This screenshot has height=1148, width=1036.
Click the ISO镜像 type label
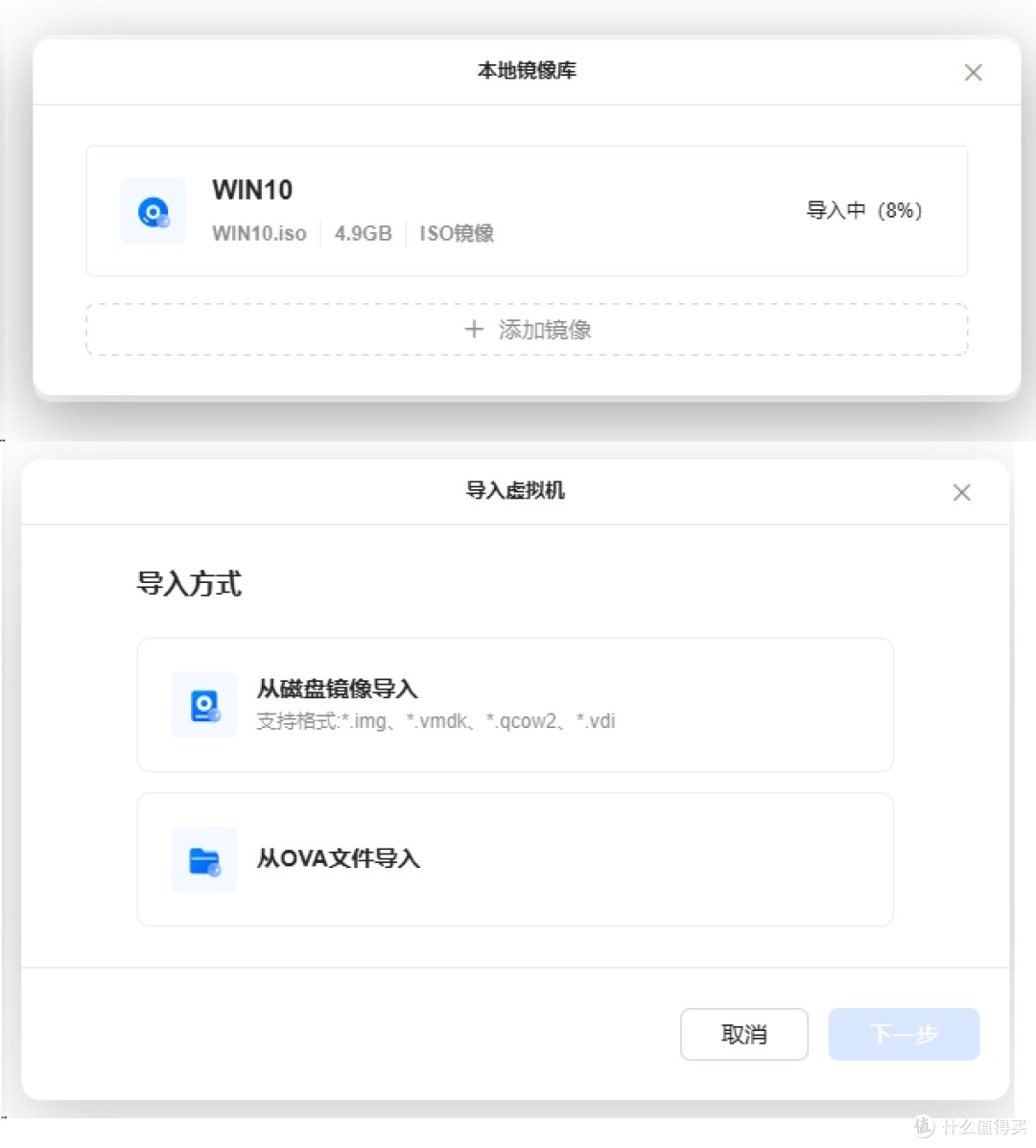coord(457,234)
